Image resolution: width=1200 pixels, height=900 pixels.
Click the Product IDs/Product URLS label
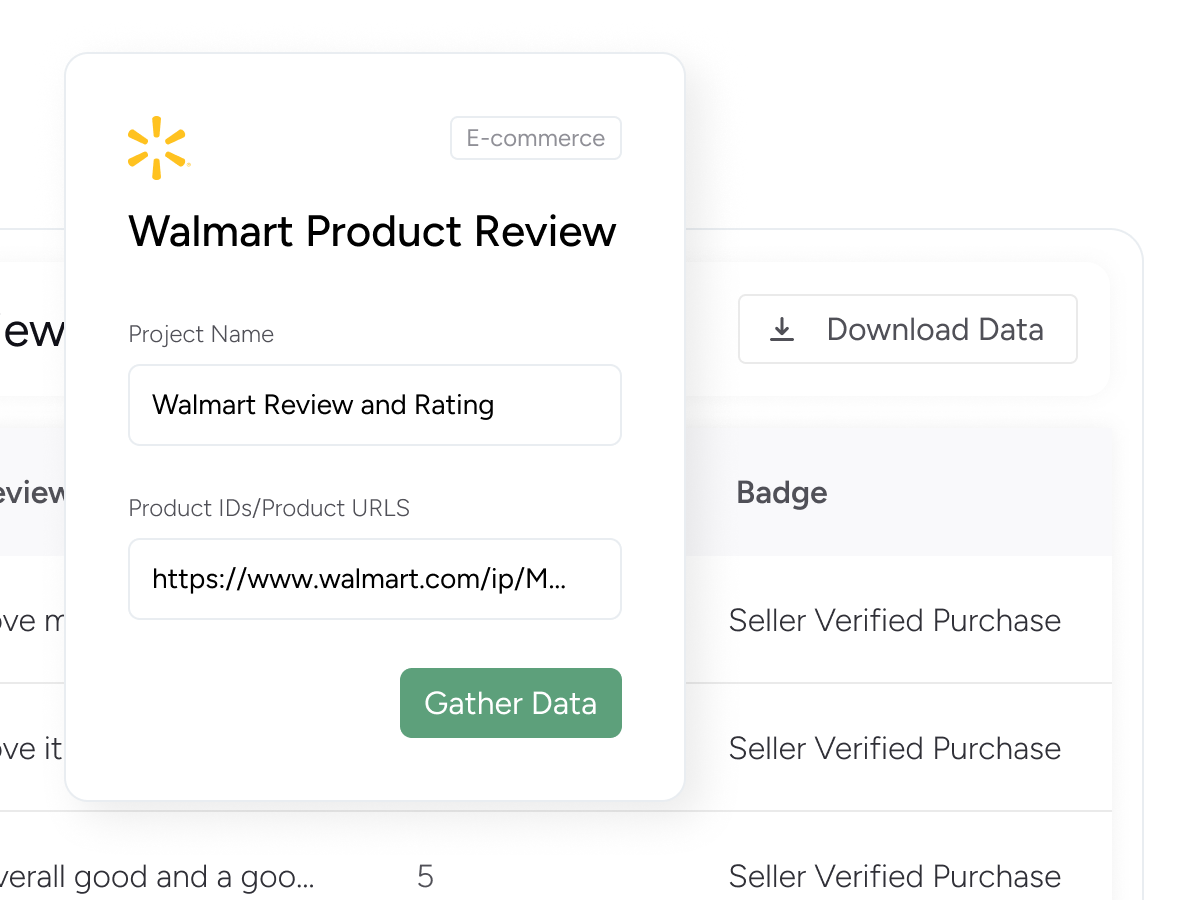tap(269, 508)
